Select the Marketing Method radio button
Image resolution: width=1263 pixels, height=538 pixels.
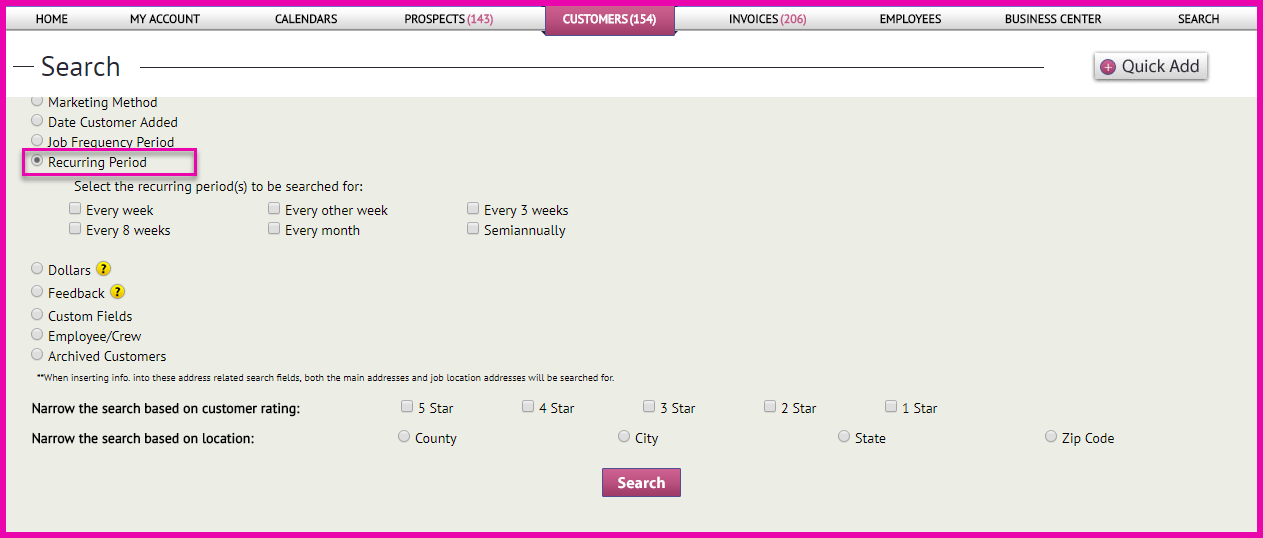(37, 100)
